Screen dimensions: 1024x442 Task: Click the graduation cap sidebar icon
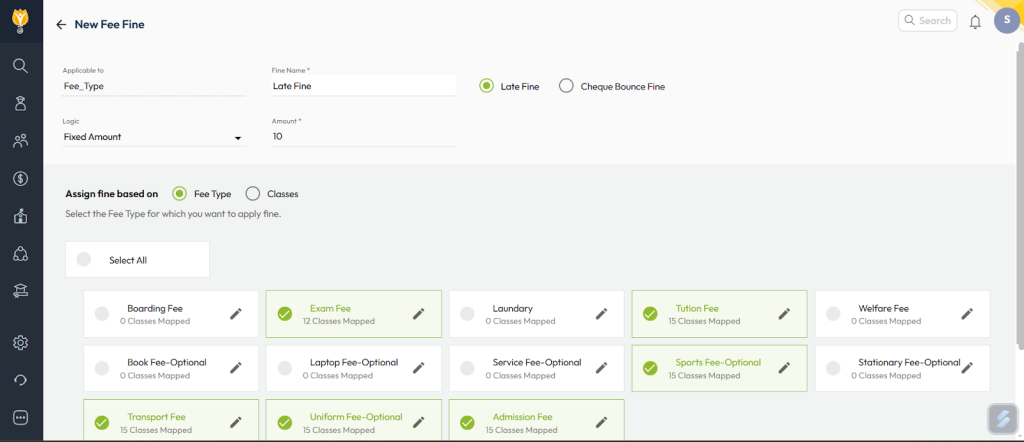(20, 291)
